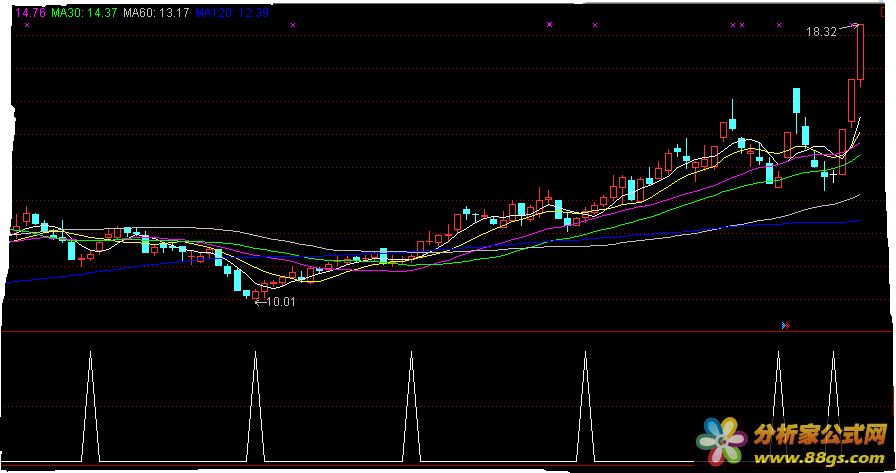Image resolution: width=896 pixels, height=473 pixels.
Task: Click the blue-red double arrow marker
Action: click(x=786, y=326)
